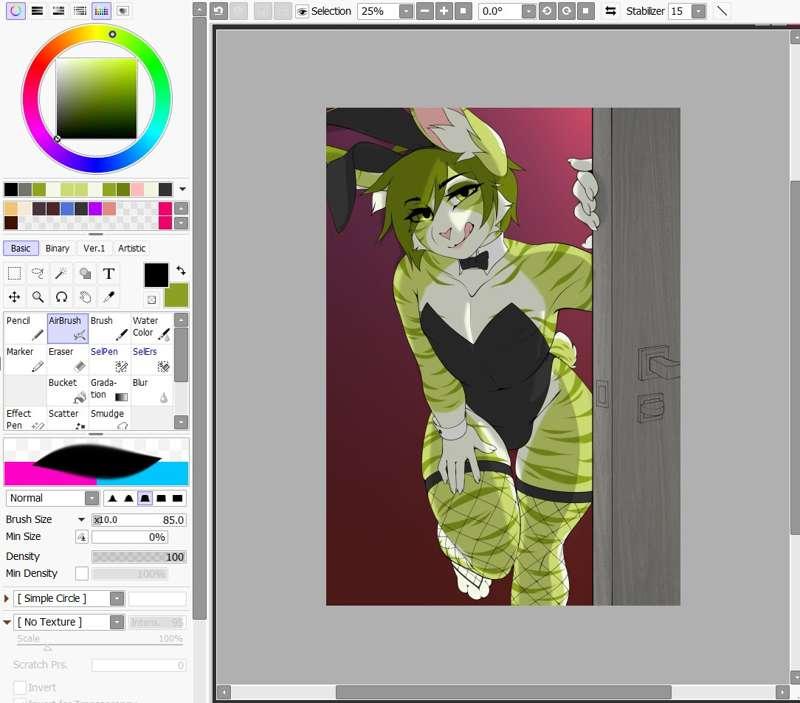Click the transparent color button
The image size is (800, 703).
click(x=152, y=299)
